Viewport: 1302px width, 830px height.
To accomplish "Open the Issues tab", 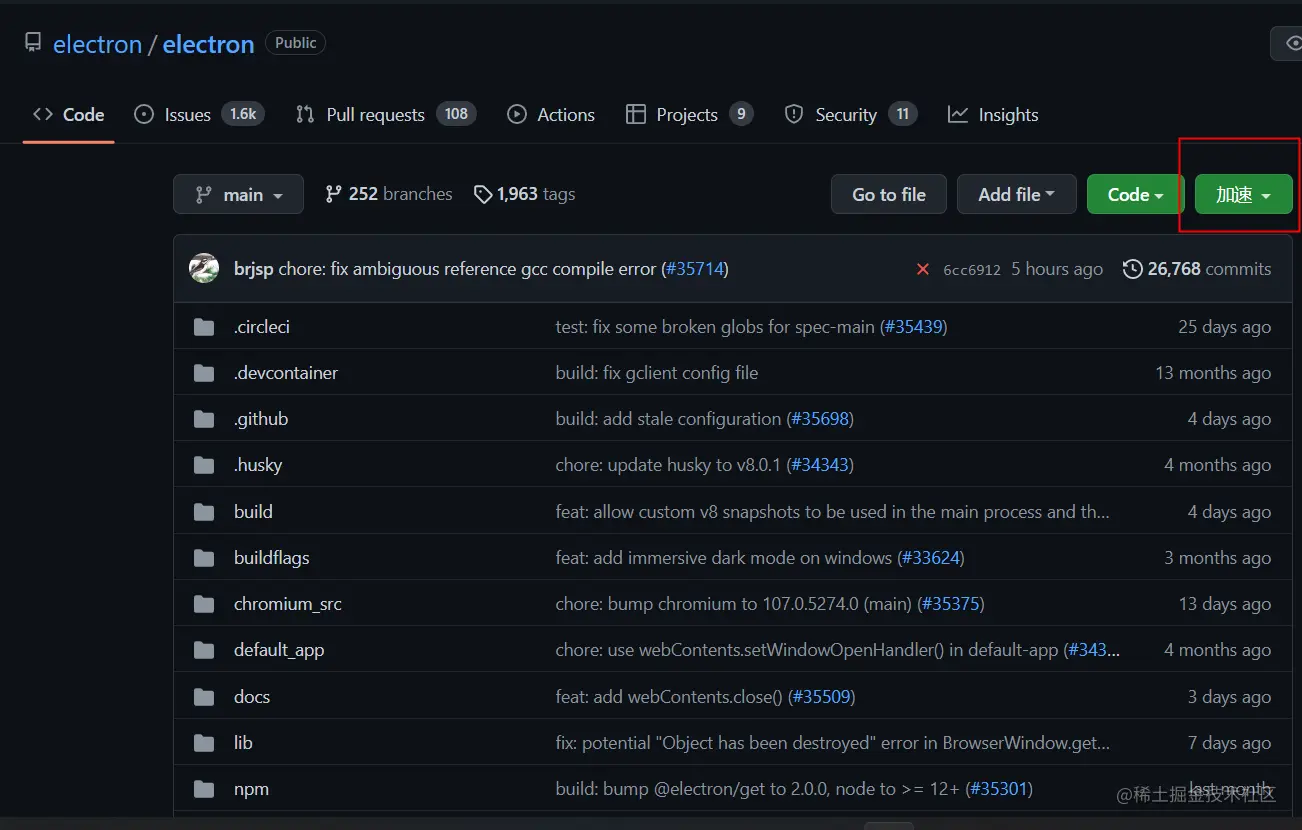I will 199,115.
